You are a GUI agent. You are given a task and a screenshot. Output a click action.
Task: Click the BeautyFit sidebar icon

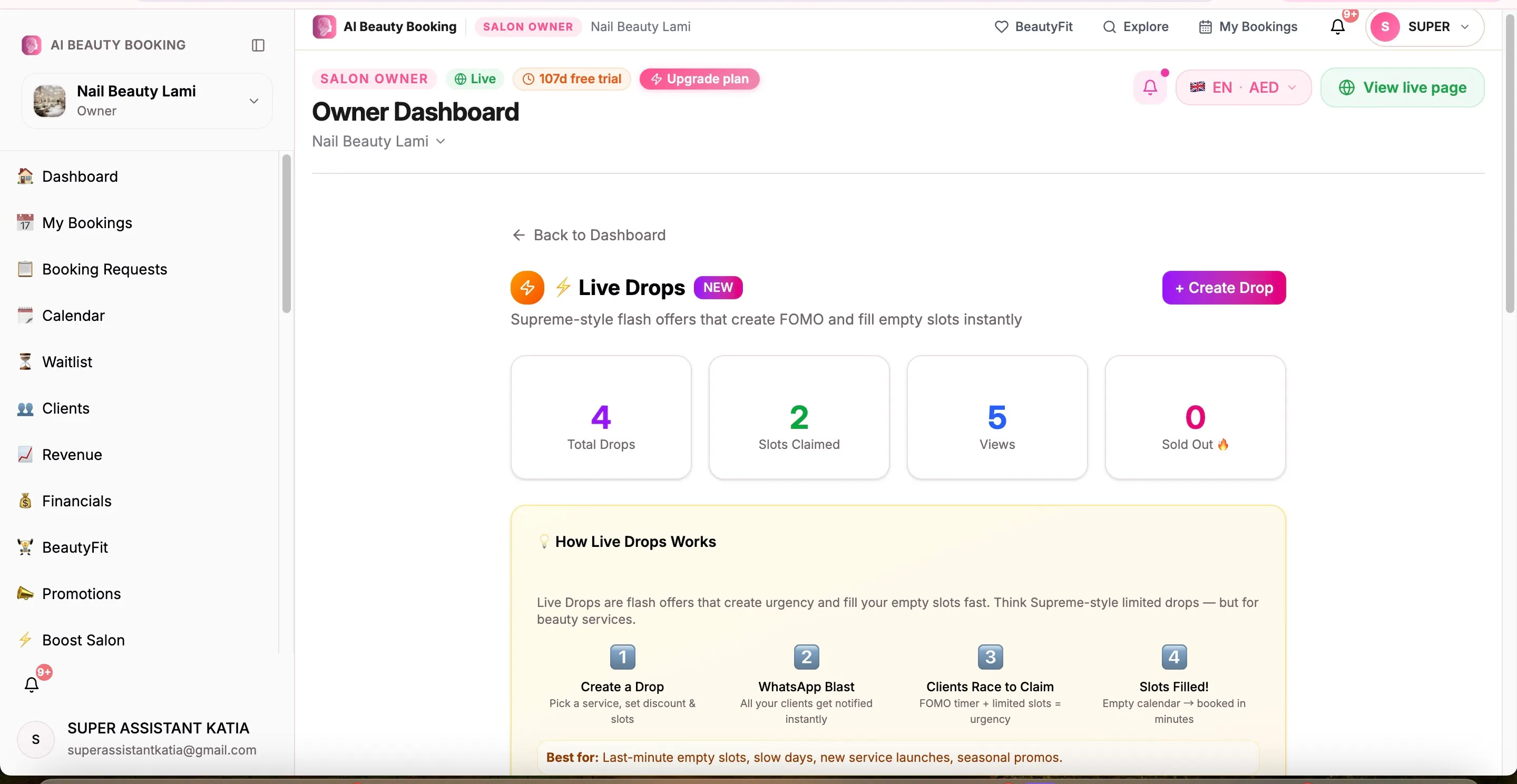click(x=25, y=547)
